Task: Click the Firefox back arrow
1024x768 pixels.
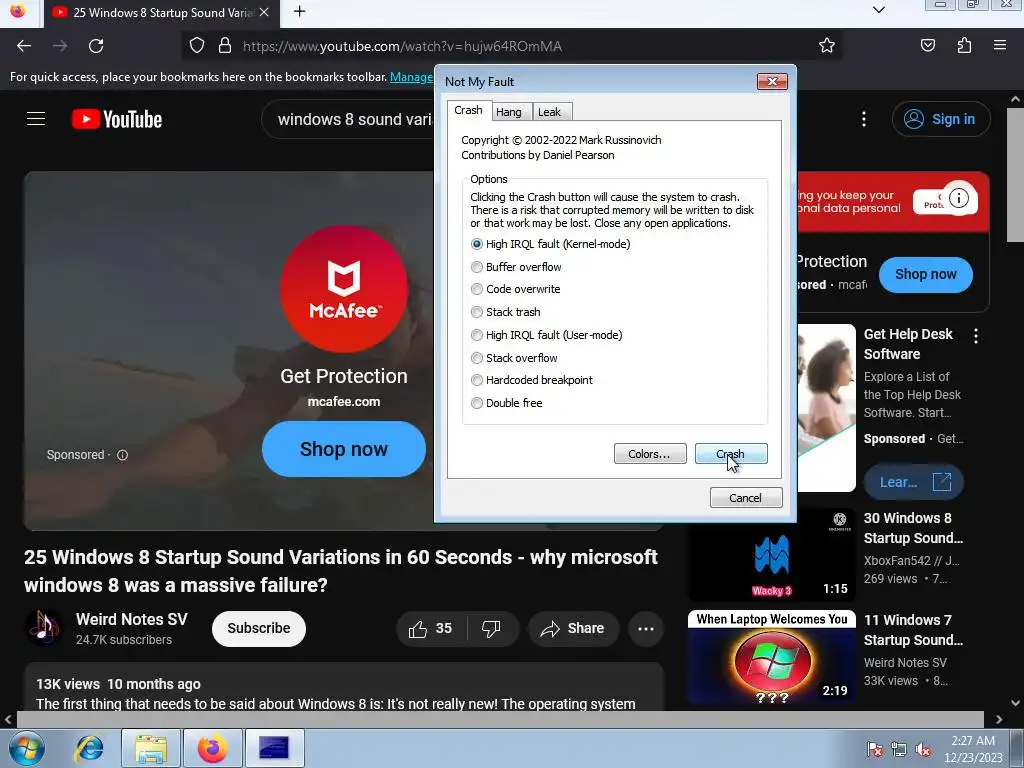Action: [24, 46]
